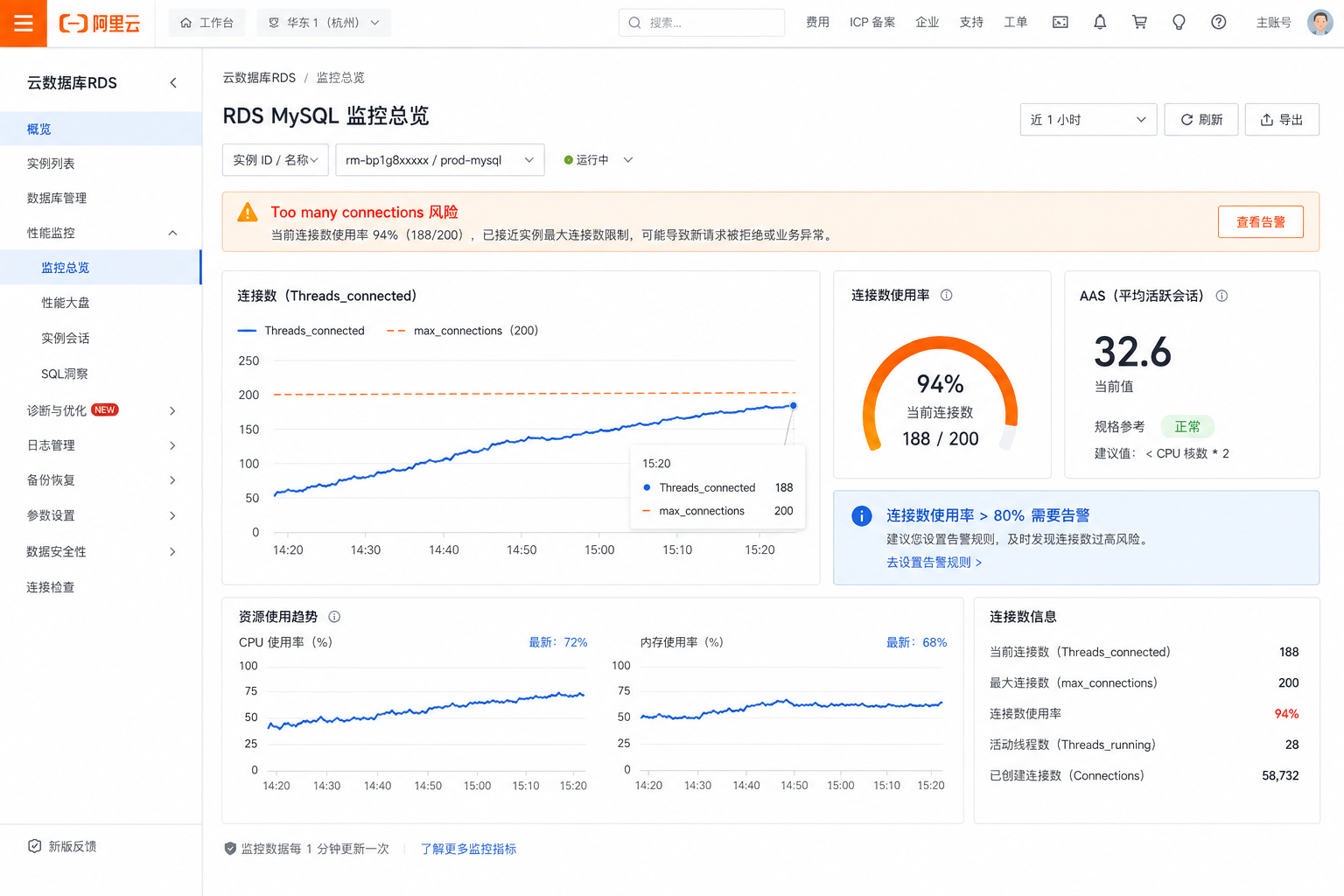This screenshot has width=1344, height=896.
Task: Click the 新版反馈 feedback icon
Action: coord(35,846)
